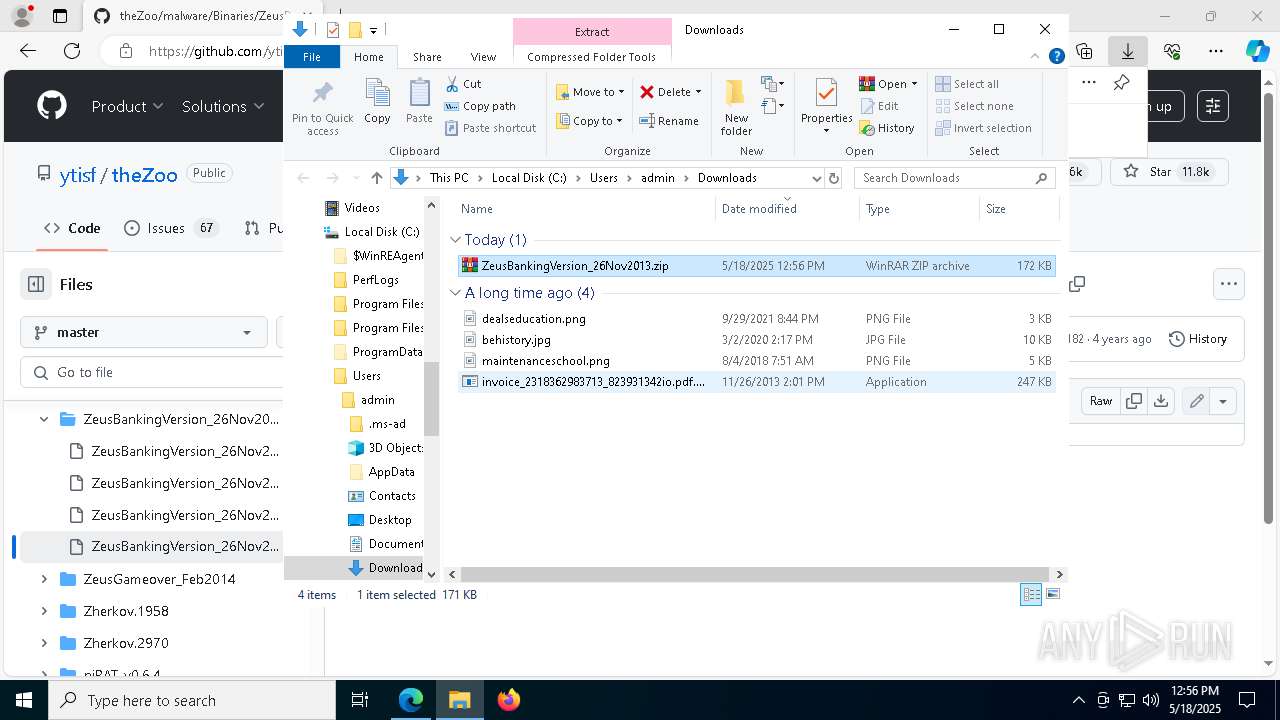This screenshot has width=1280, height=720.
Task: Expand ZeusGameover_Feb2014 folder on GitHub
Action: pyautogui.click(x=44, y=579)
